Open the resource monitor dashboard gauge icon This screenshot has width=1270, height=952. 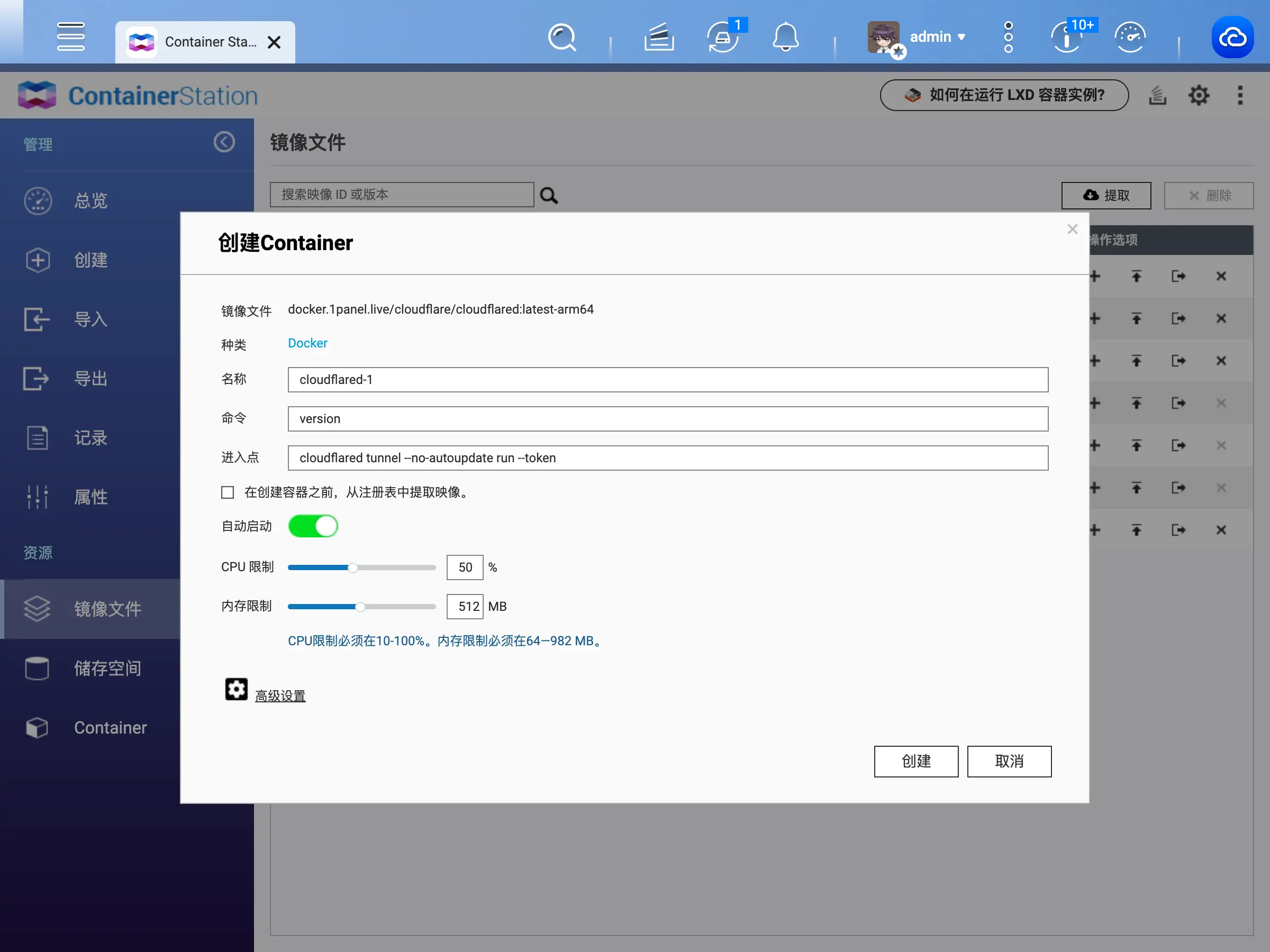click(x=1130, y=38)
